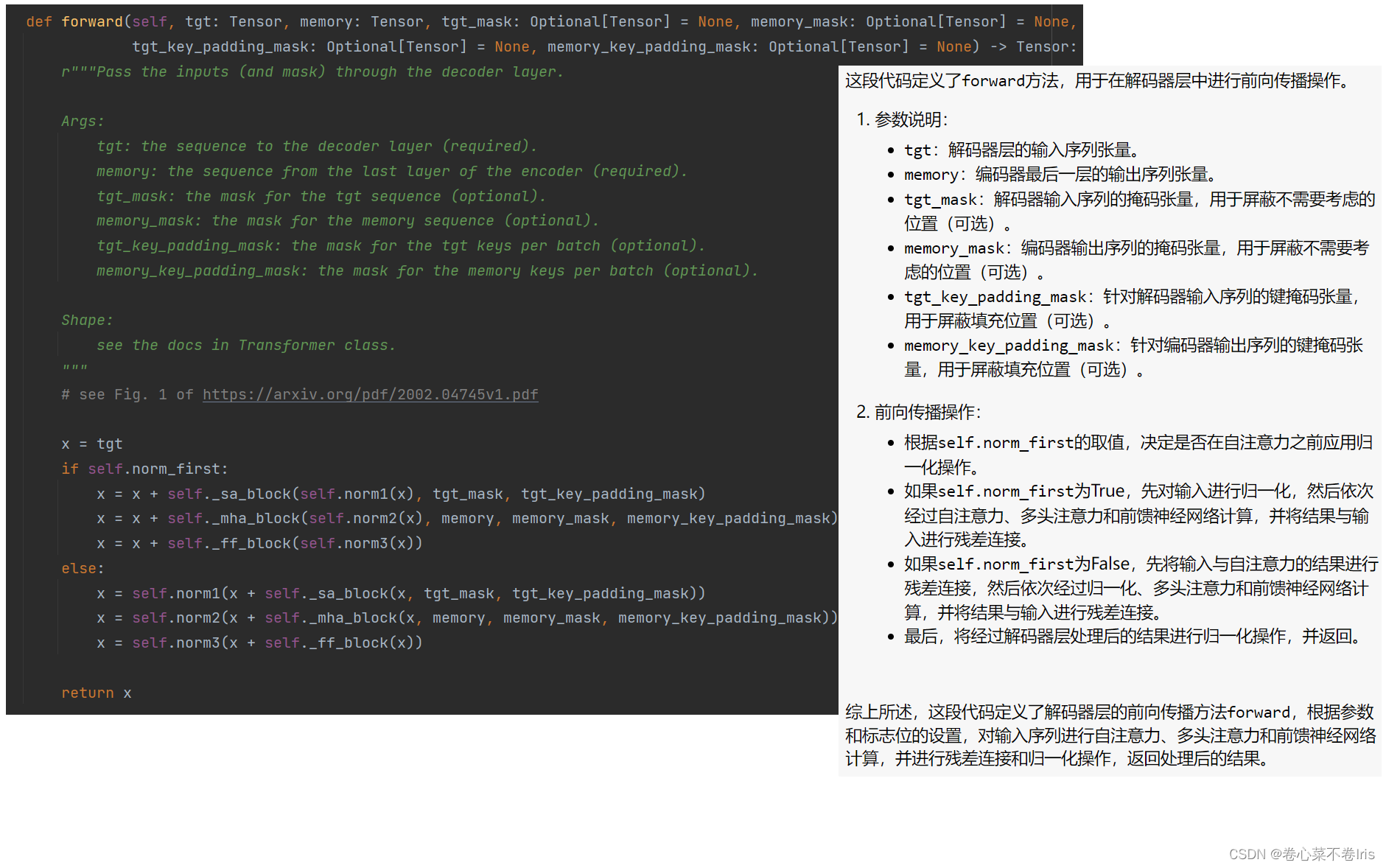This screenshot has height=868, width=1386.
Task: Click the 'else:' keyword line
Action: coord(83,568)
